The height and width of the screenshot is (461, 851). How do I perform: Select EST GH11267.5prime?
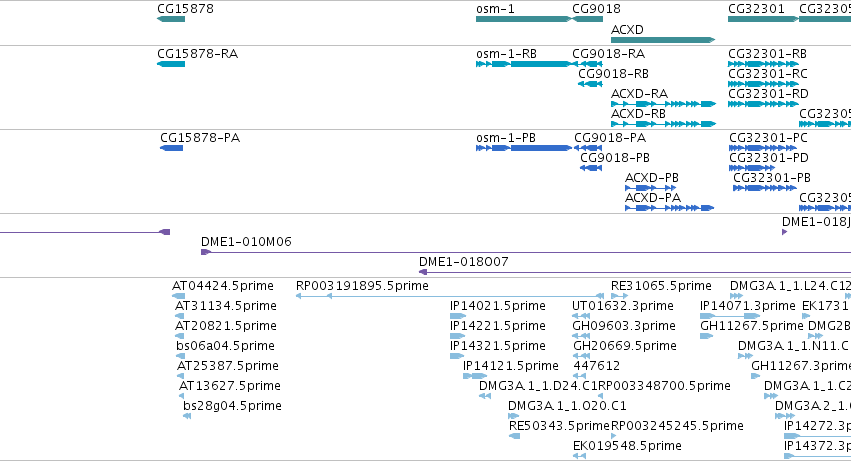coord(706,336)
